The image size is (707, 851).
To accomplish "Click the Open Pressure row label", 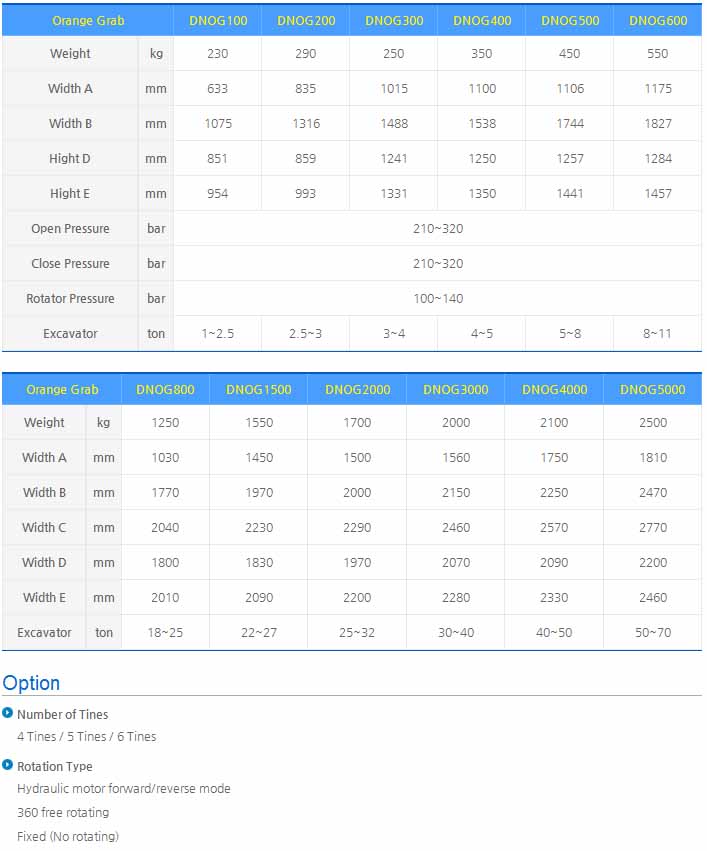I will coord(70,228).
